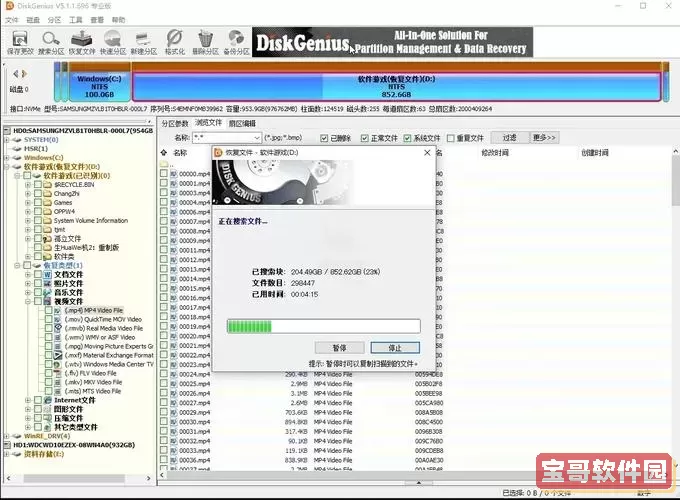Click the 音乐文件 music icon in tree
Screen dimensions: 680x500
click(48, 293)
